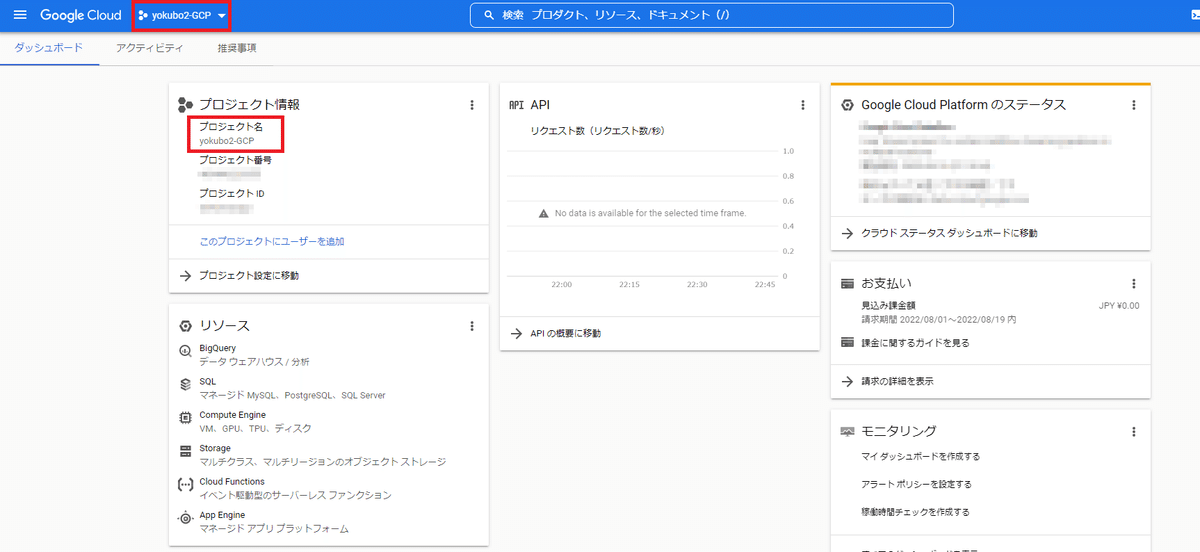Switch to the アクティビティ tab

point(149,48)
